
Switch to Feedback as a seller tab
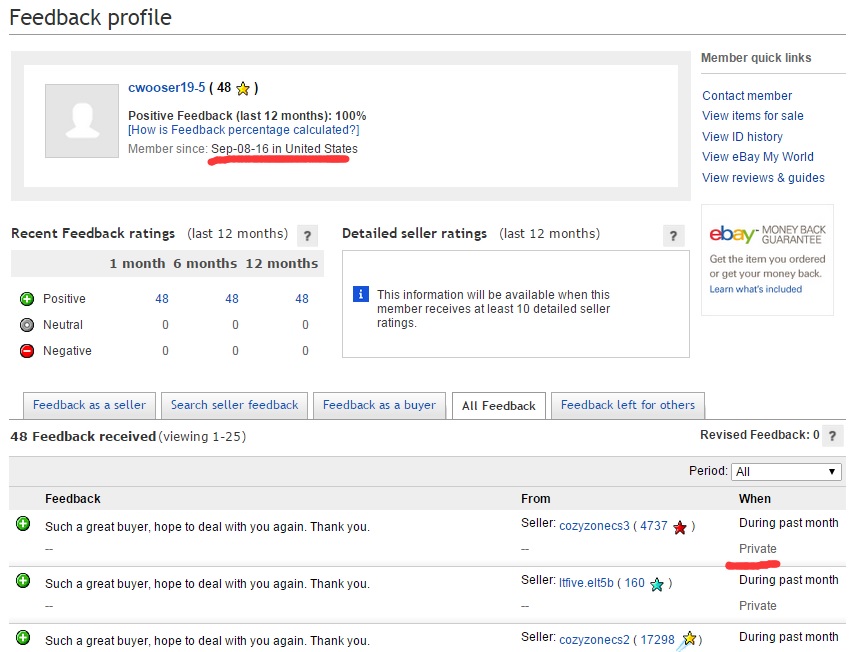point(89,405)
